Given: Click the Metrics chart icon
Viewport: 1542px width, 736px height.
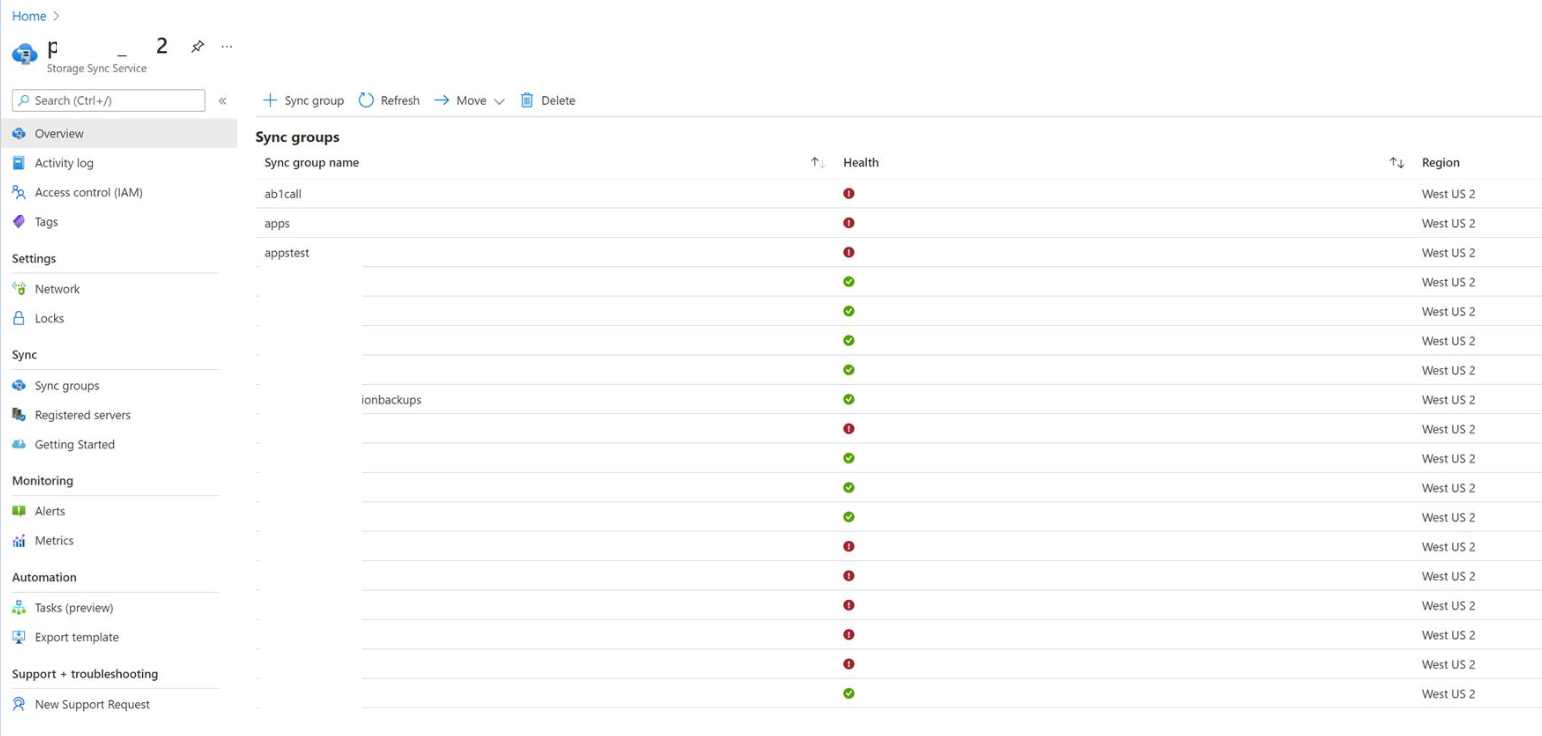Looking at the screenshot, I should 19,540.
